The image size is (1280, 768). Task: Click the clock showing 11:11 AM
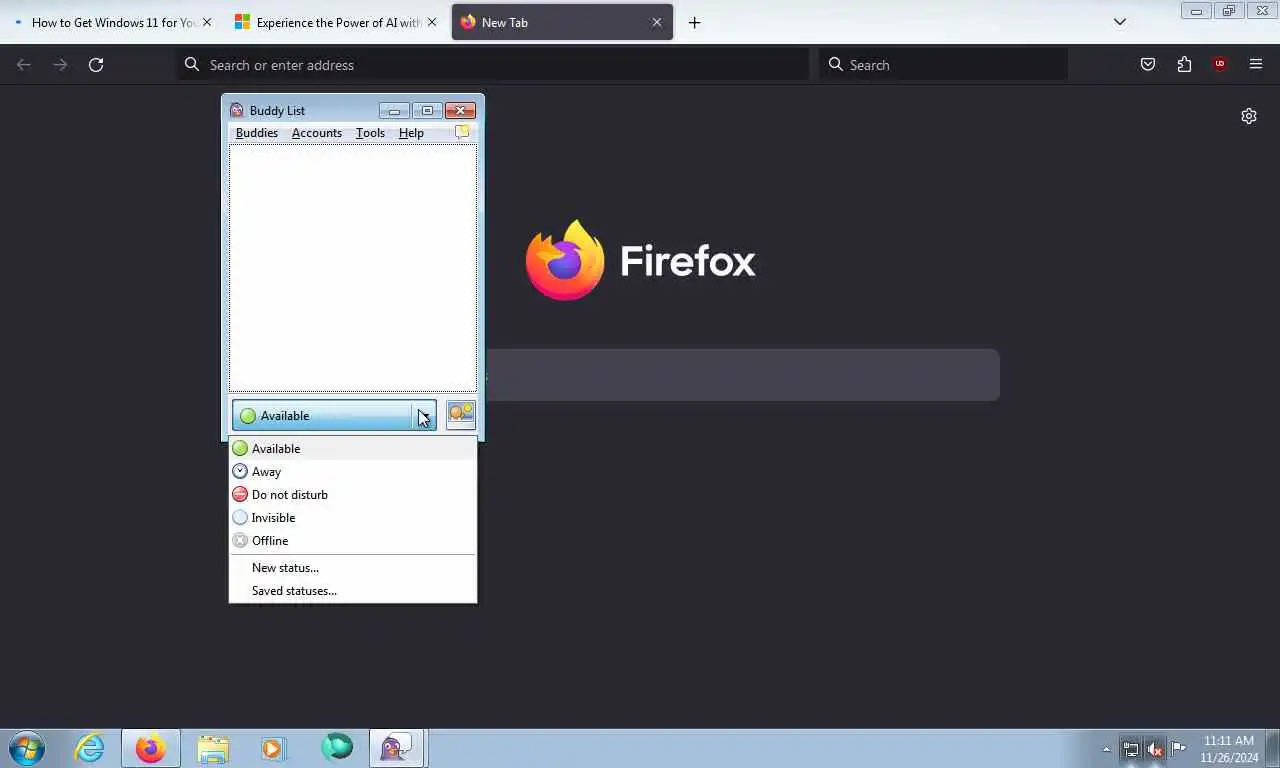coord(1229,749)
